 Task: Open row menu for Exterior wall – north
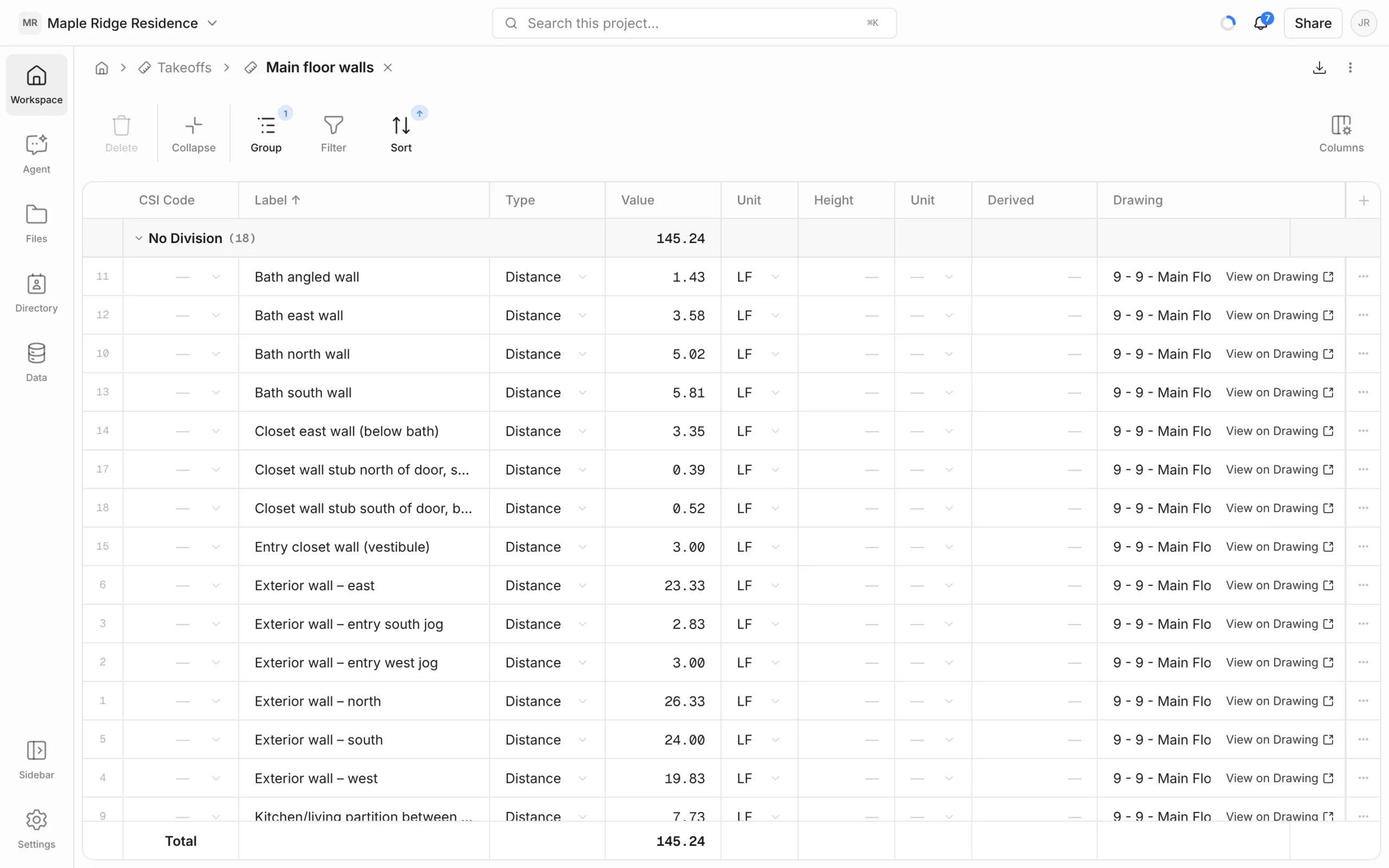click(1363, 701)
